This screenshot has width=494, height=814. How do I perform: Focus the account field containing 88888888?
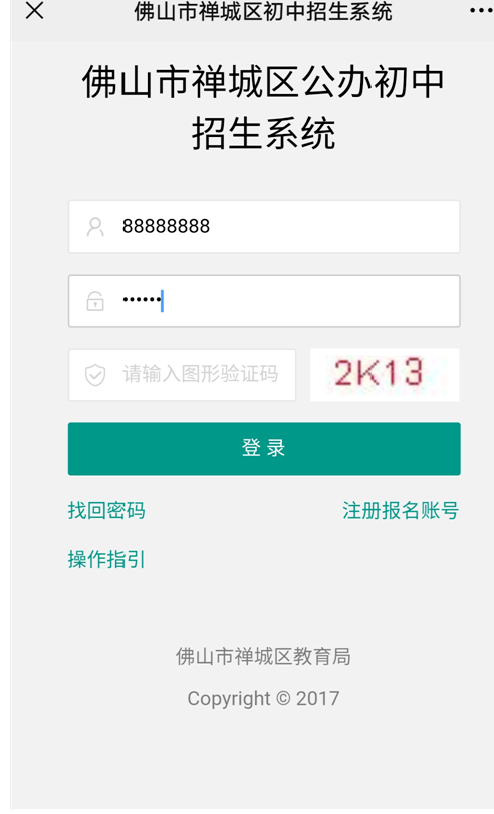click(264, 227)
